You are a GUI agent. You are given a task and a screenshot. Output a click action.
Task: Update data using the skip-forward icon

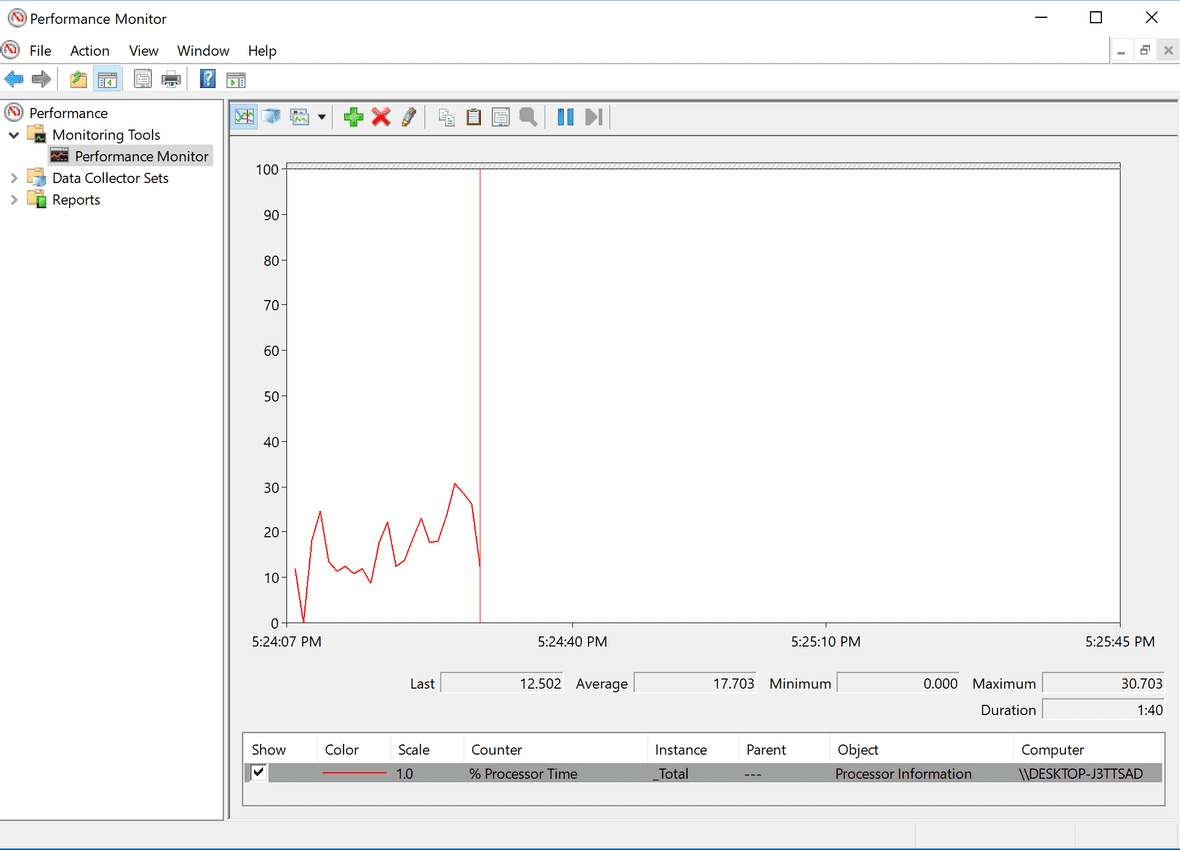[x=593, y=116]
